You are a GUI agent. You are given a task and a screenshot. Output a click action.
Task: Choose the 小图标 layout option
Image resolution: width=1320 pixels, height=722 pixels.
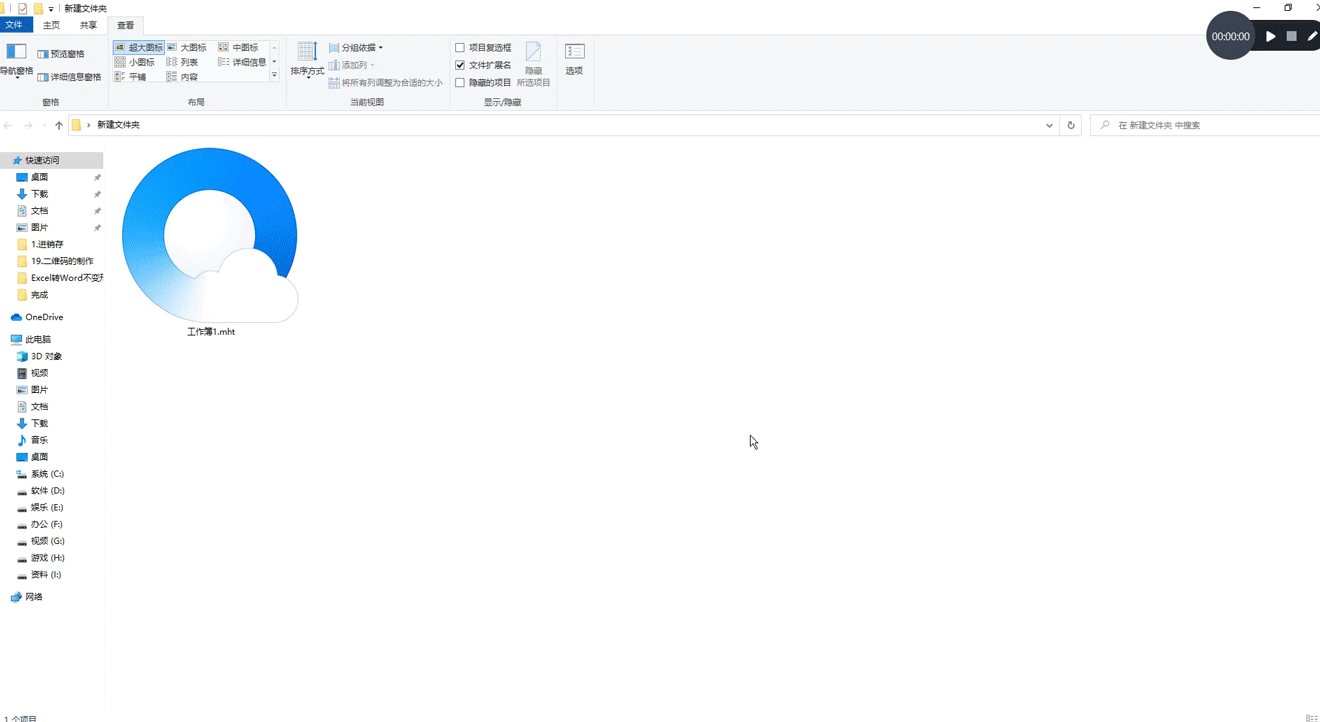[135, 62]
